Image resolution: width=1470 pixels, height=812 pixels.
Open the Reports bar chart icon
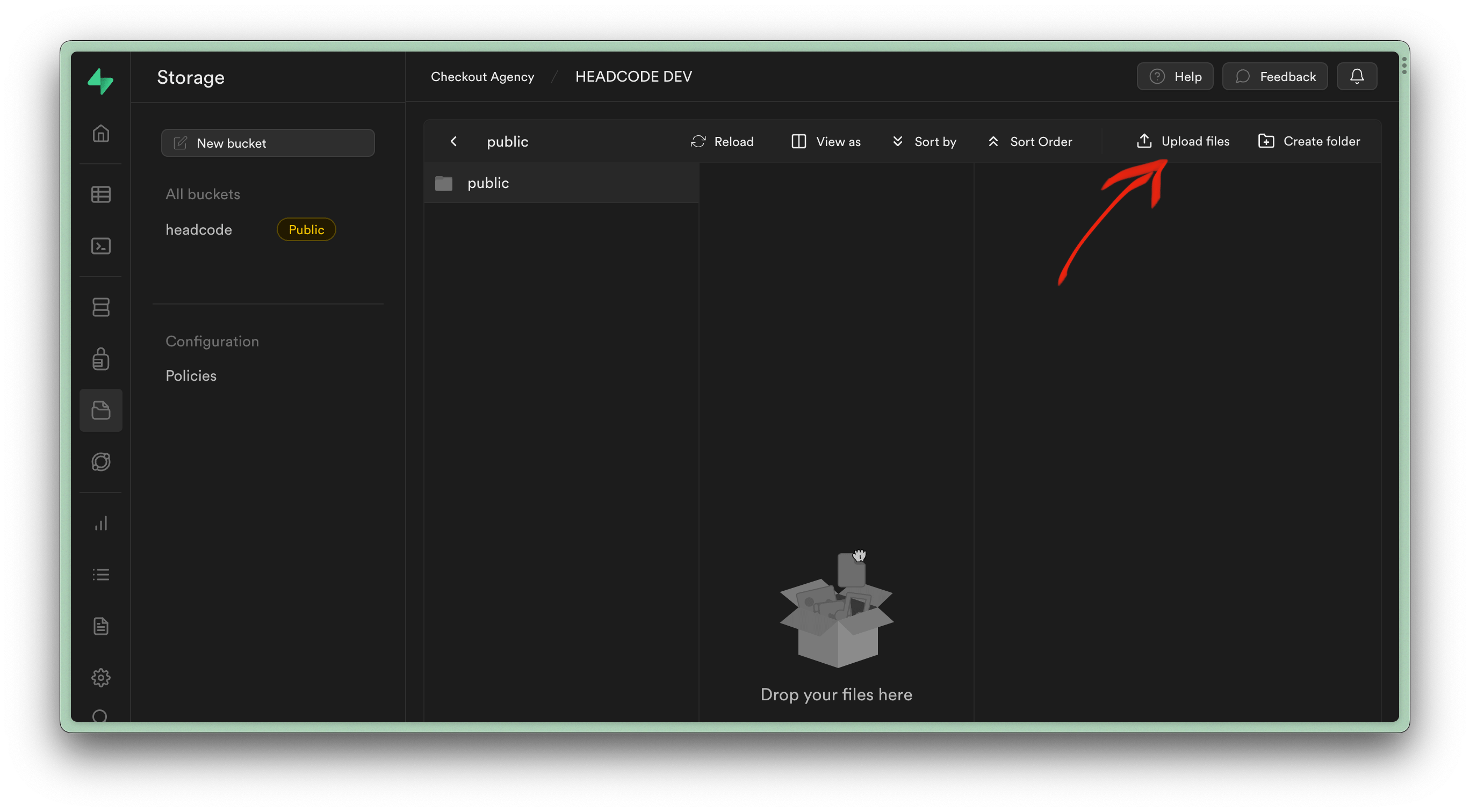(101, 524)
